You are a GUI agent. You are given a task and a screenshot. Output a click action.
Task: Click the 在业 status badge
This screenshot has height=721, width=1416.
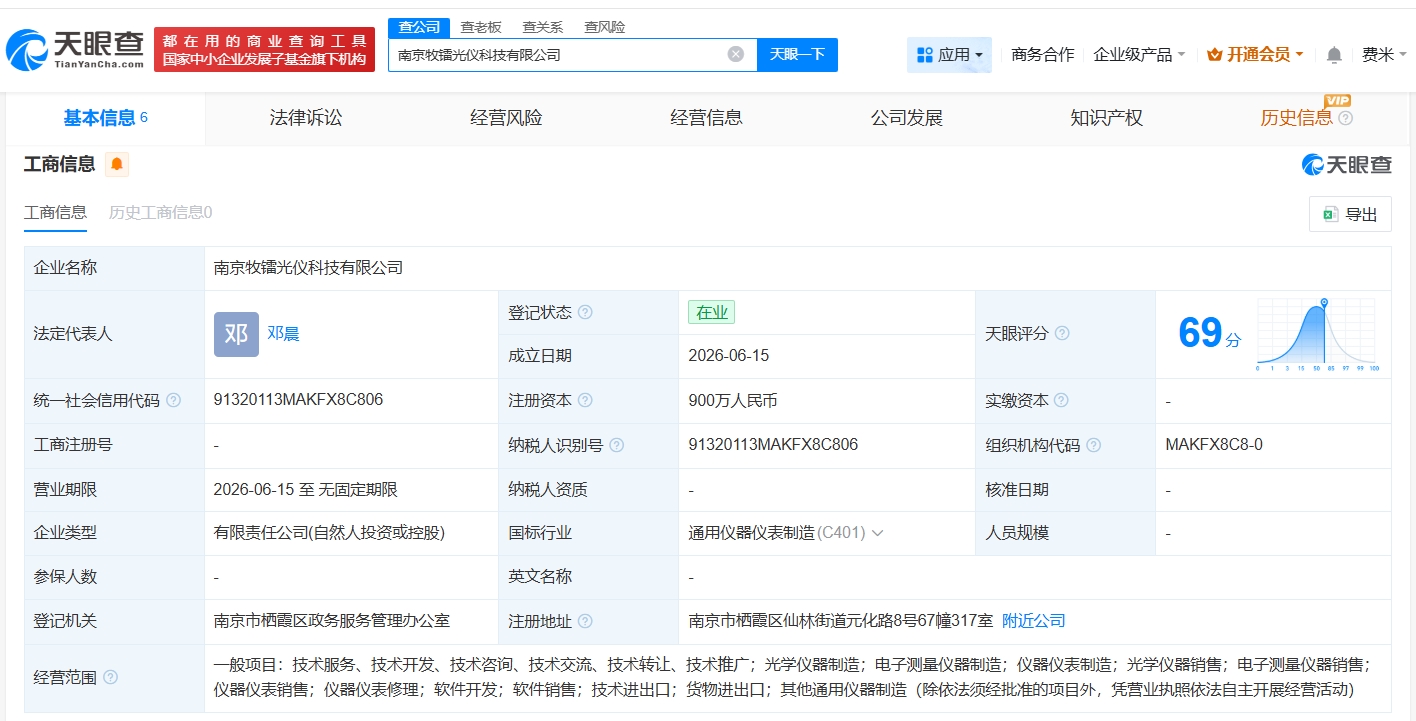coord(711,312)
